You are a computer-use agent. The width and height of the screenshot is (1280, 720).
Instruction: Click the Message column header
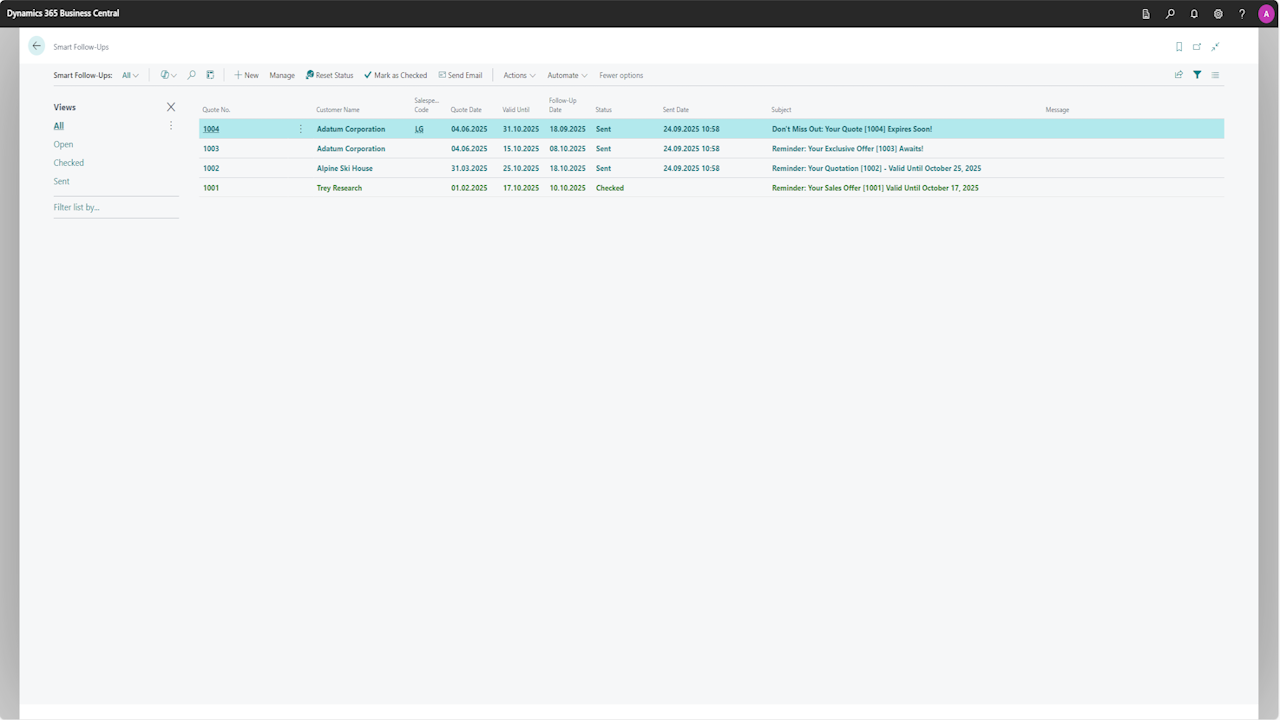pyautogui.click(x=1057, y=109)
